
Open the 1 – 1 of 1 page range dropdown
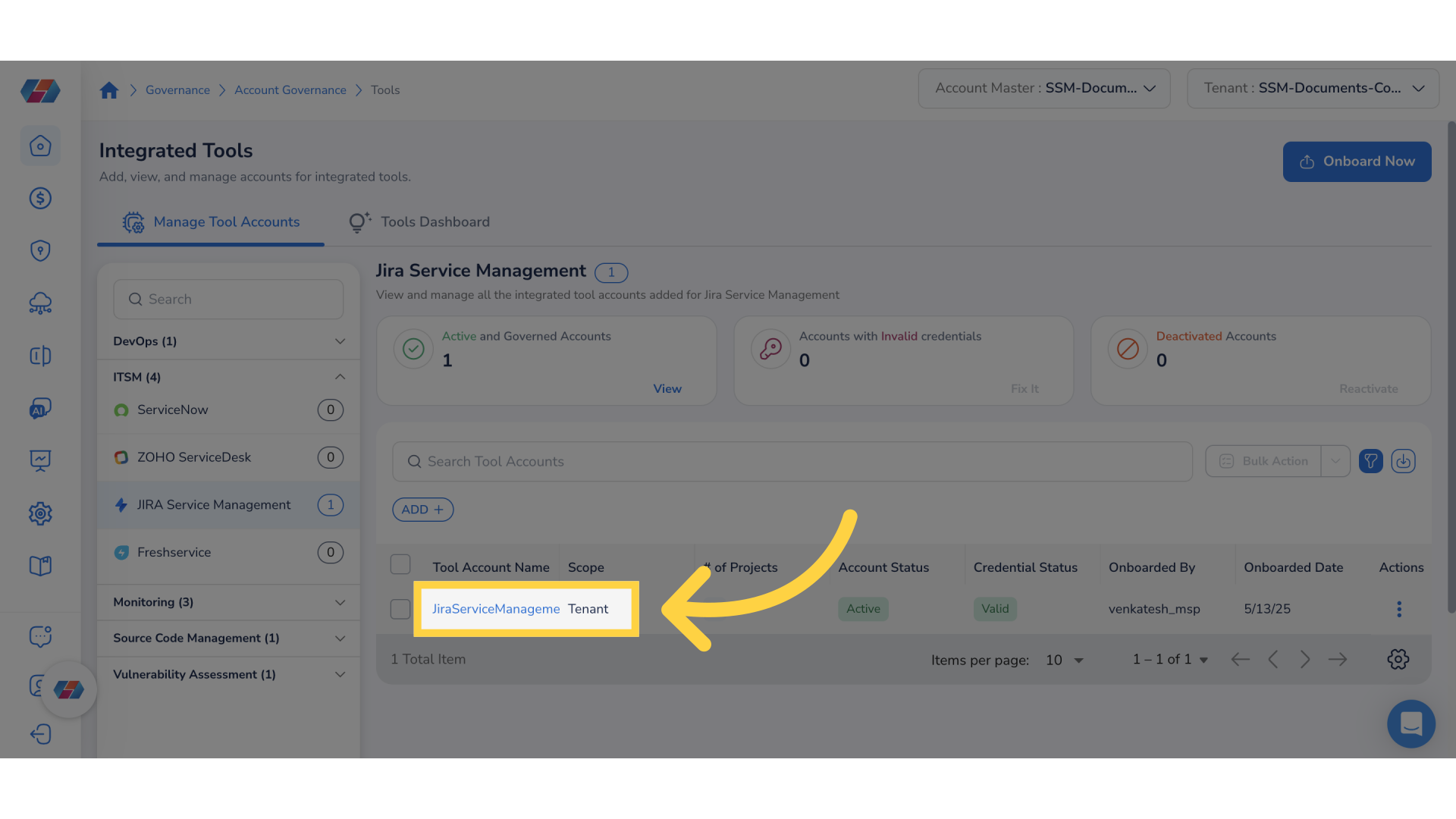1170,660
